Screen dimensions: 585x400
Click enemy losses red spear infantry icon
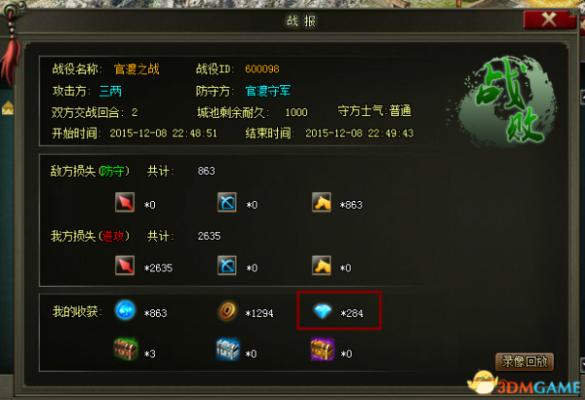pyautogui.click(x=125, y=203)
